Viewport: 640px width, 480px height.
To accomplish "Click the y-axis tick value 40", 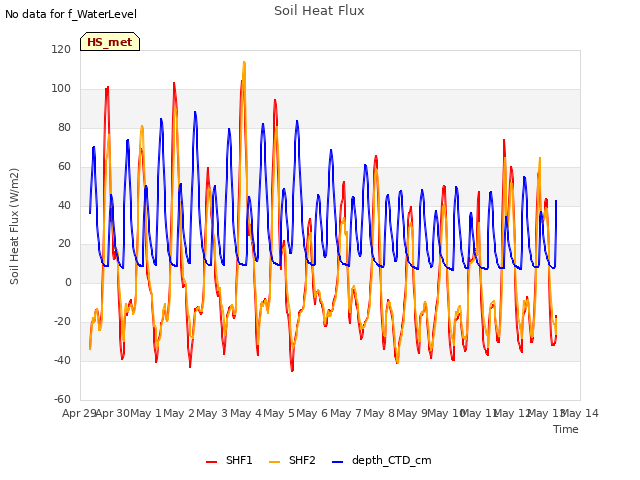I will coord(64,205).
